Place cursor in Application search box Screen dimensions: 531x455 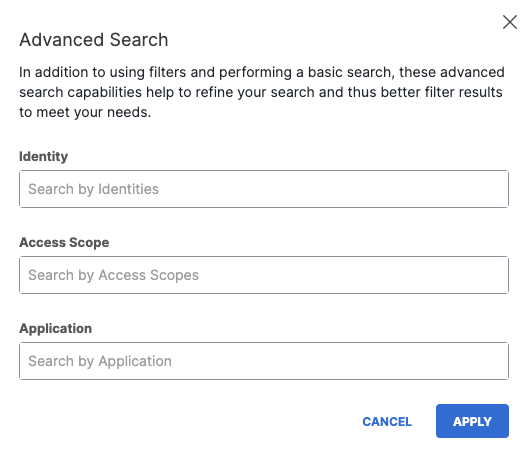tap(264, 361)
